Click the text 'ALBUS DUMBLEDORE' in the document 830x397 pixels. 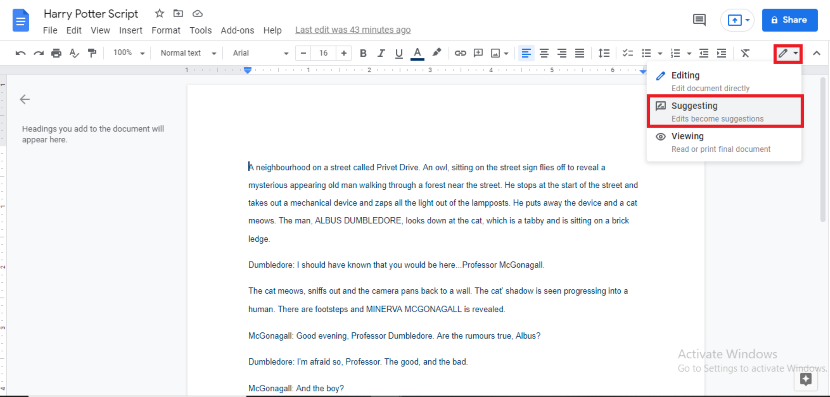click(359, 221)
